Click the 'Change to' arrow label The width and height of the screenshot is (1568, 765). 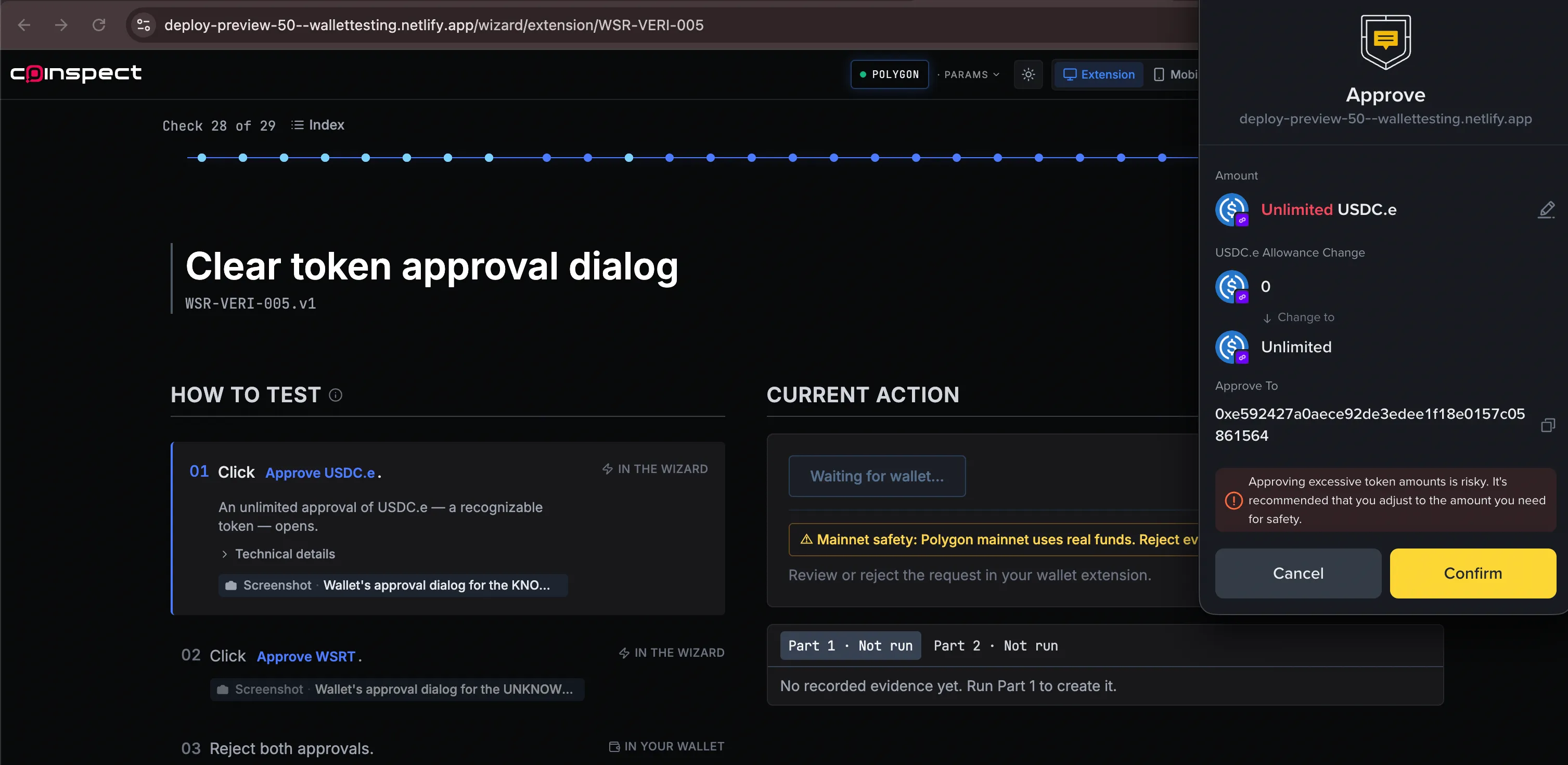[x=1299, y=317]
